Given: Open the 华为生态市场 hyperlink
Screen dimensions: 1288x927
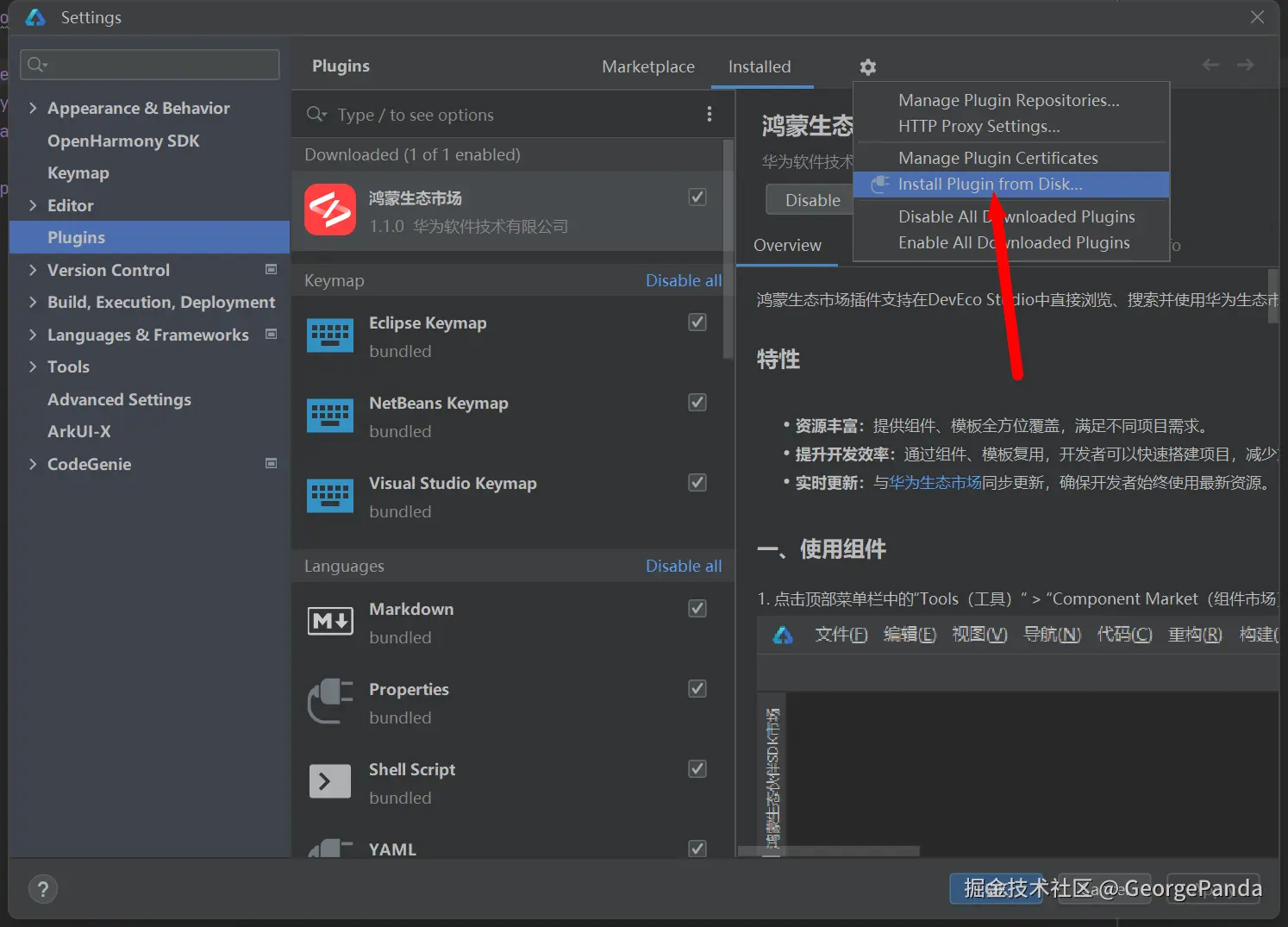Looking at the screenshot, I should coord(935,483).
